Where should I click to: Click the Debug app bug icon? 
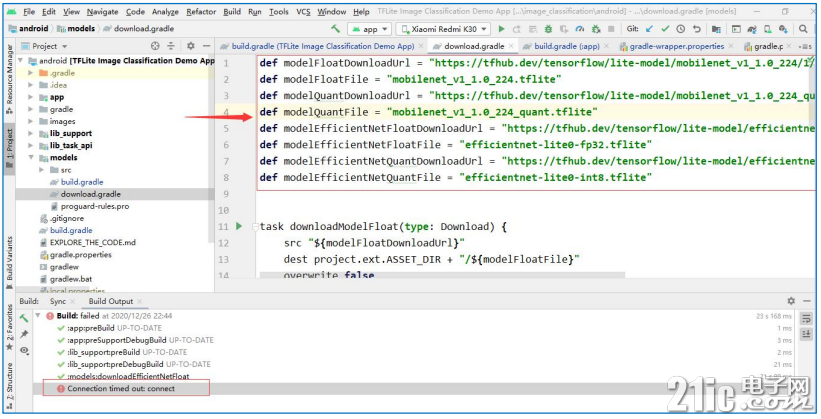pos(548,29)
